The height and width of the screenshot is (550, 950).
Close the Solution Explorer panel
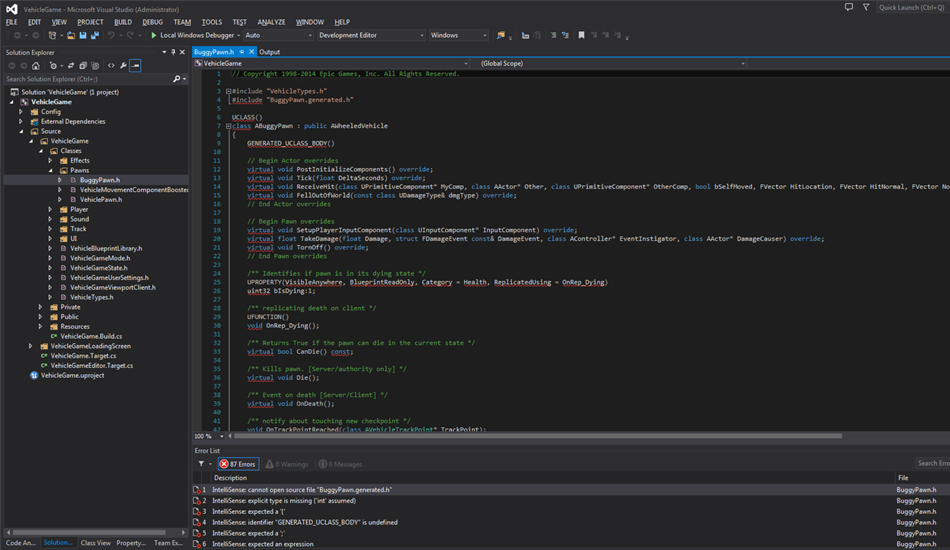pyautogui.click(x=182, y=52)
